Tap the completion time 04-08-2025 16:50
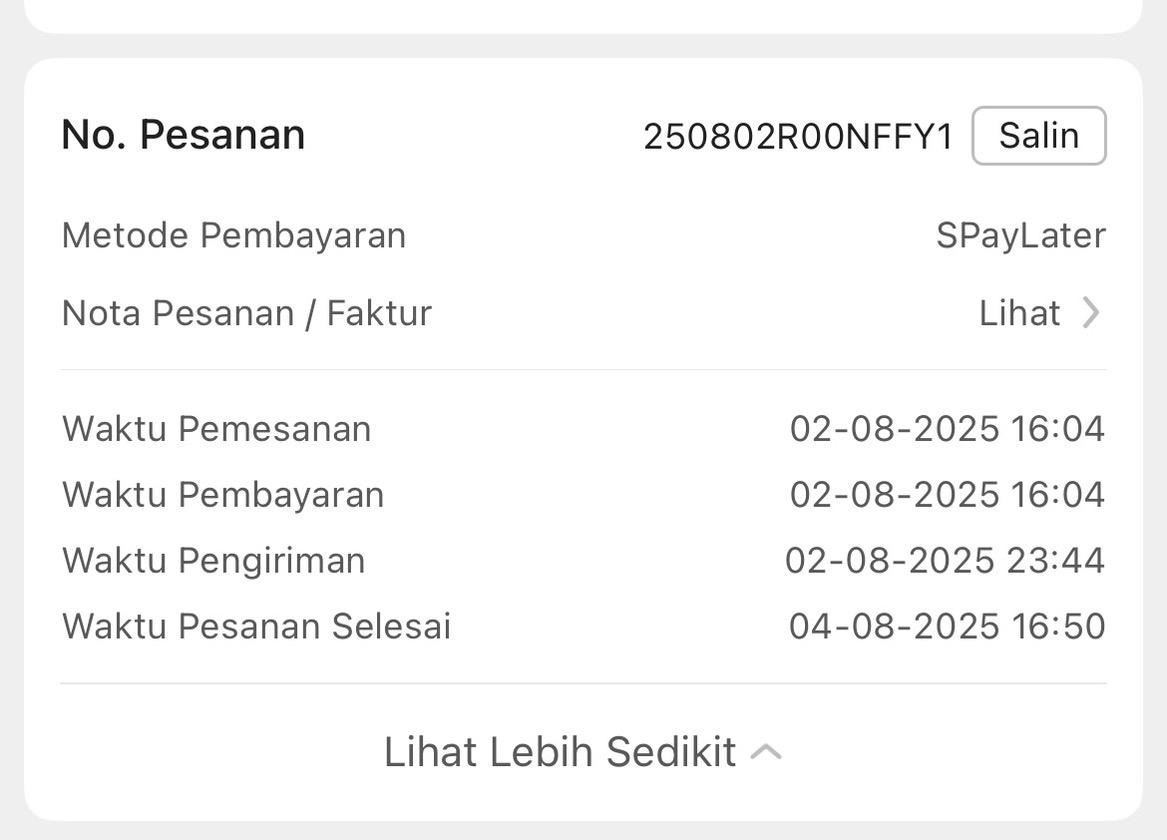The image size is (1167, 840). pos(947,626)
